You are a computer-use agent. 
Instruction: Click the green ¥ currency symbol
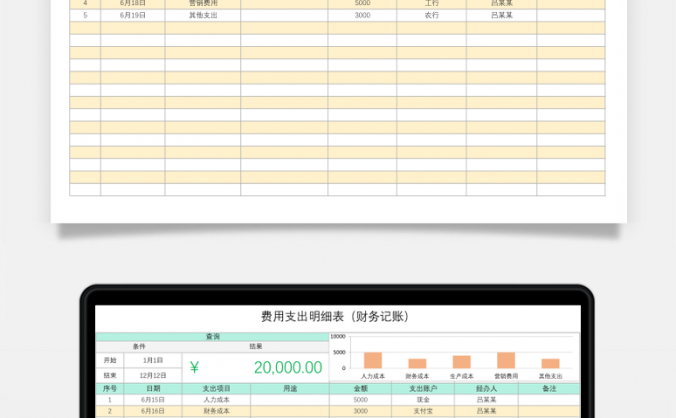pos(194,368)
